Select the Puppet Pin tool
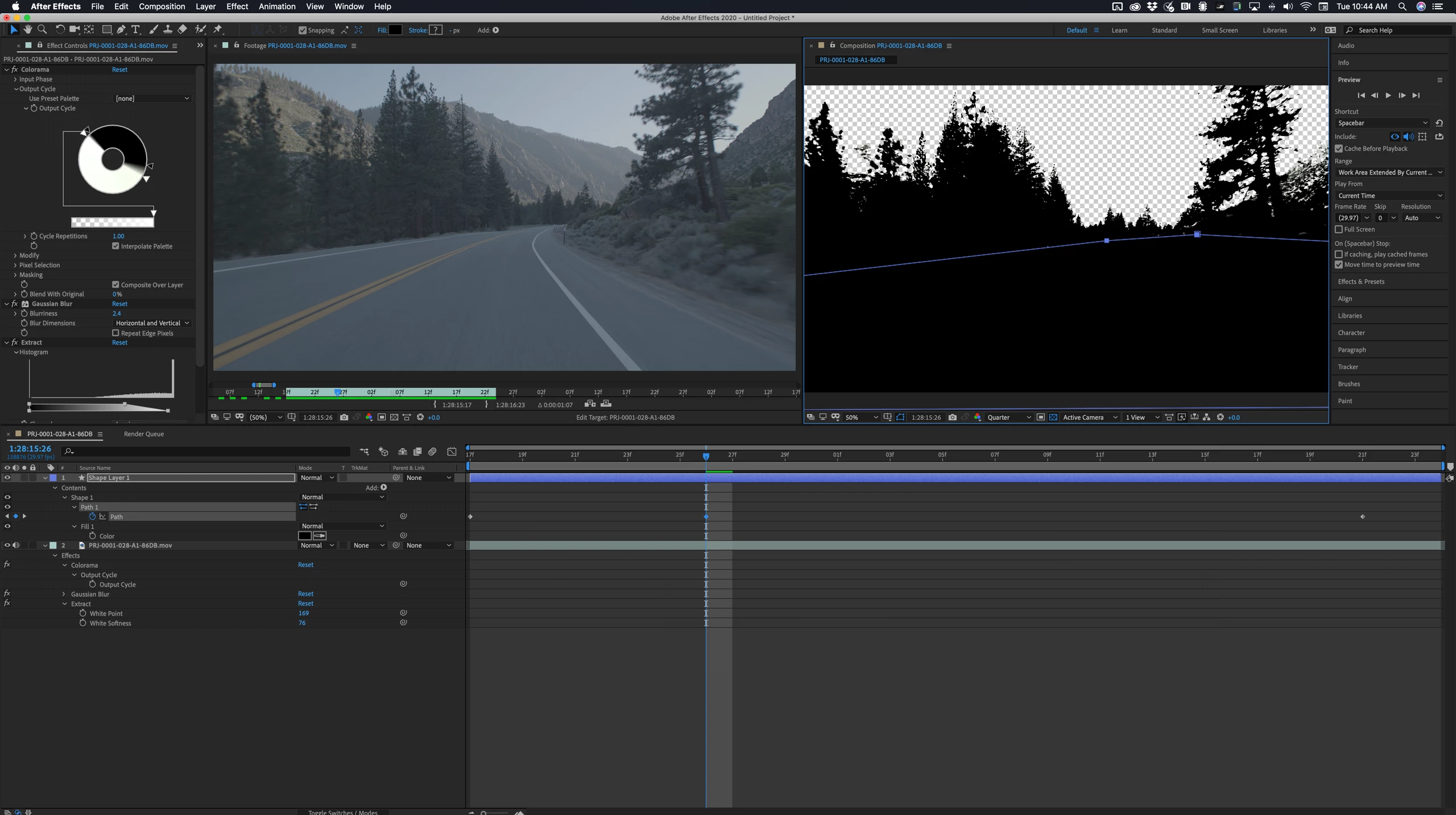 pyautogui.click(x=218, y=30)
